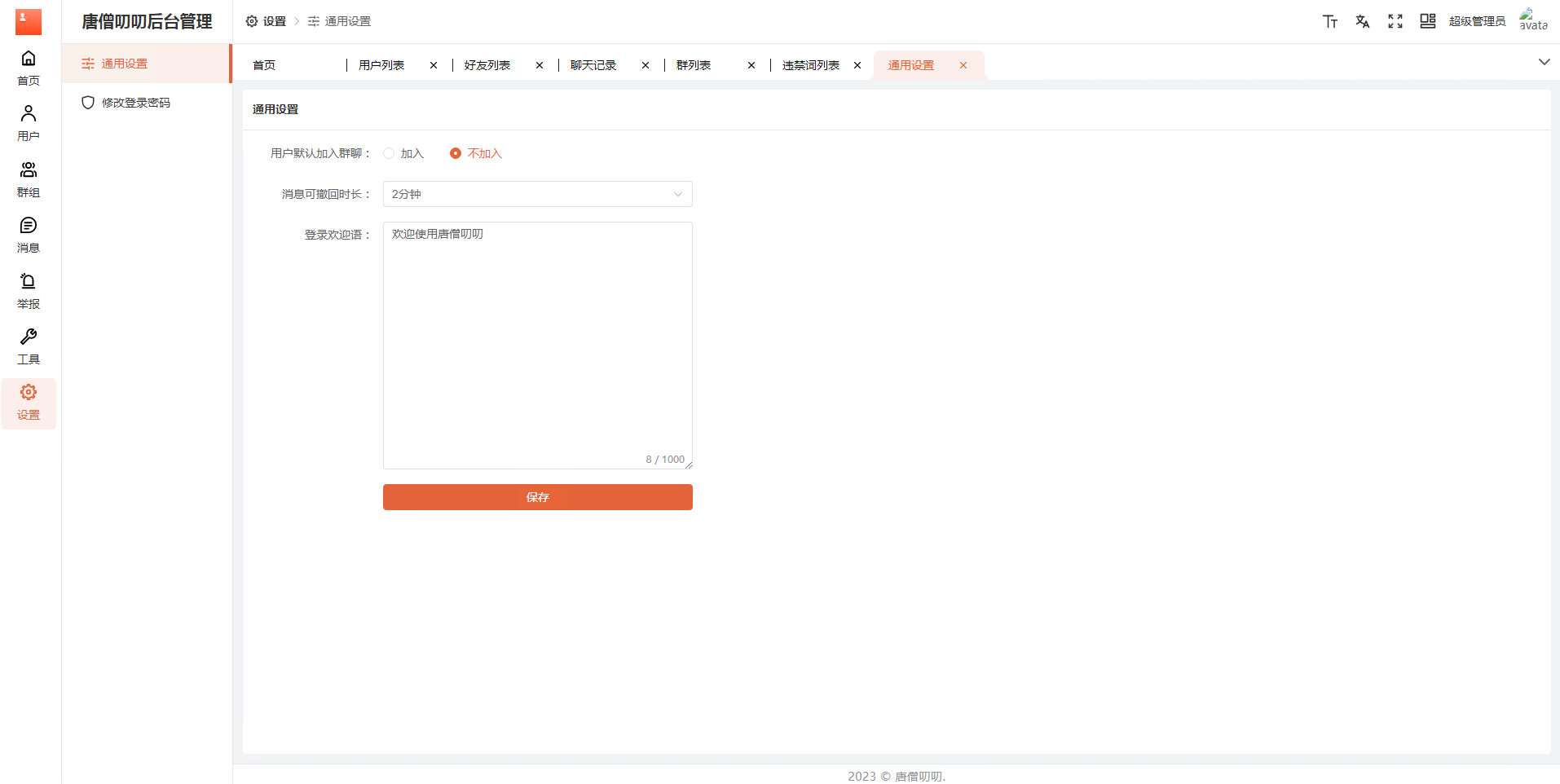Click the 保存 button
Image resolution: width=1560 pixels, height=784 pixels.
point(537,497)
